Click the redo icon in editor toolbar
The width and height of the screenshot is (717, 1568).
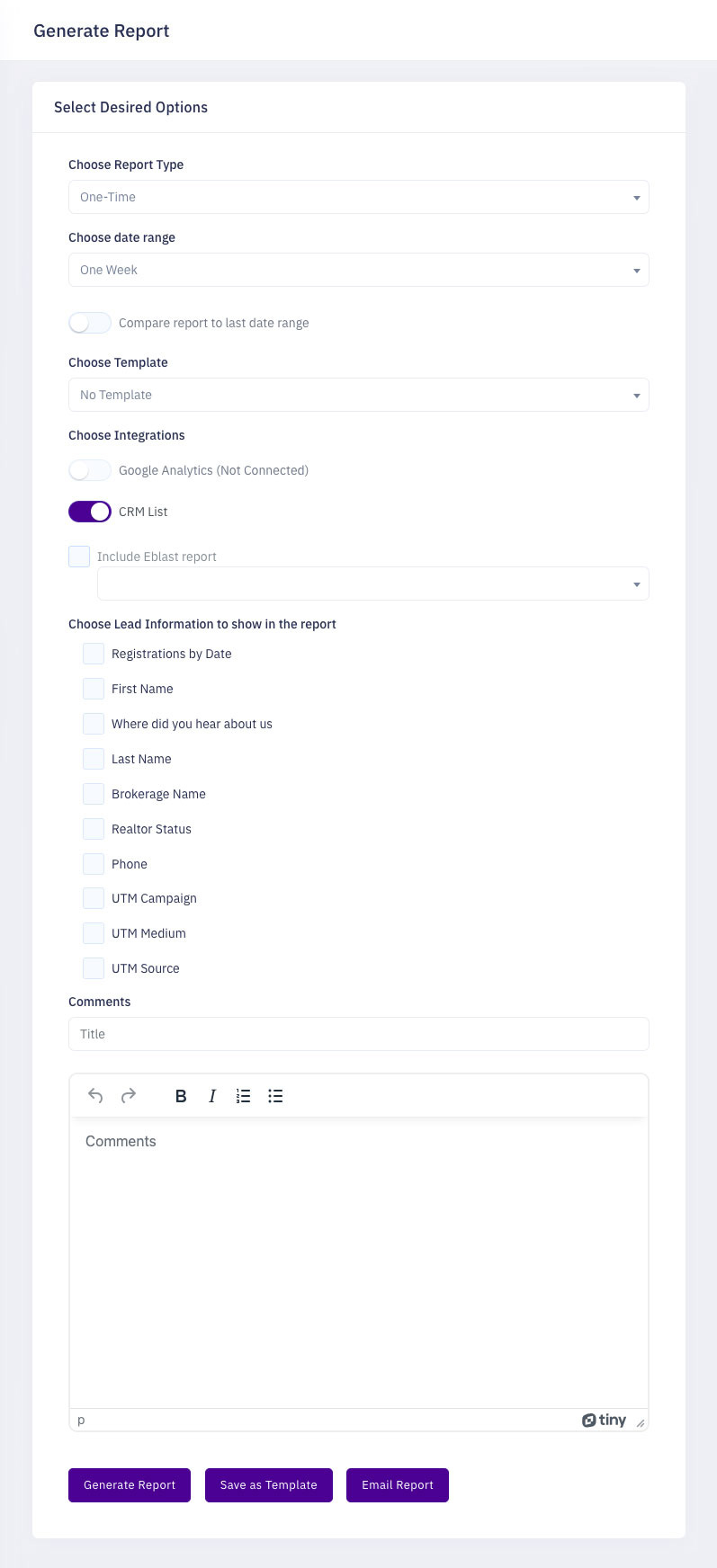coord(129,1096)
